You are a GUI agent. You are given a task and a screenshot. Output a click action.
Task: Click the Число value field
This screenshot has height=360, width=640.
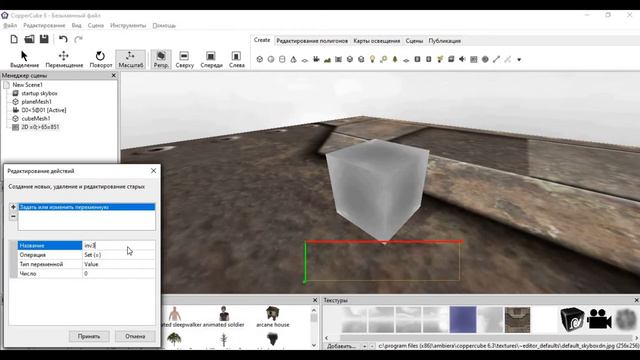pos(118,273)
